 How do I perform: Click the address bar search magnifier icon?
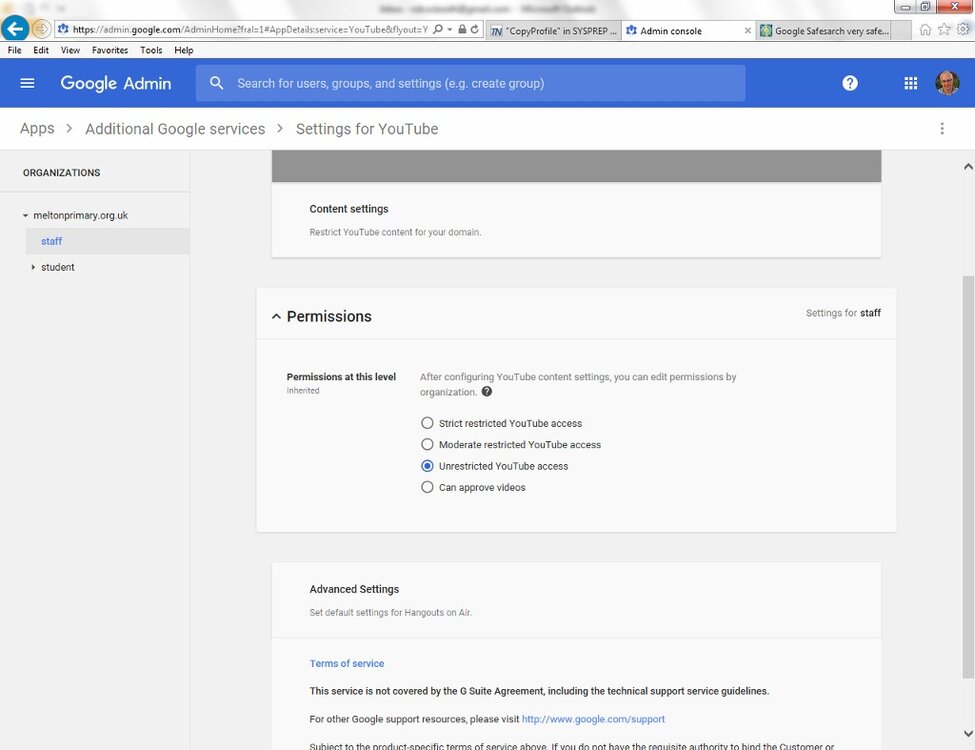pyautogui.click(x=438, y=29)
